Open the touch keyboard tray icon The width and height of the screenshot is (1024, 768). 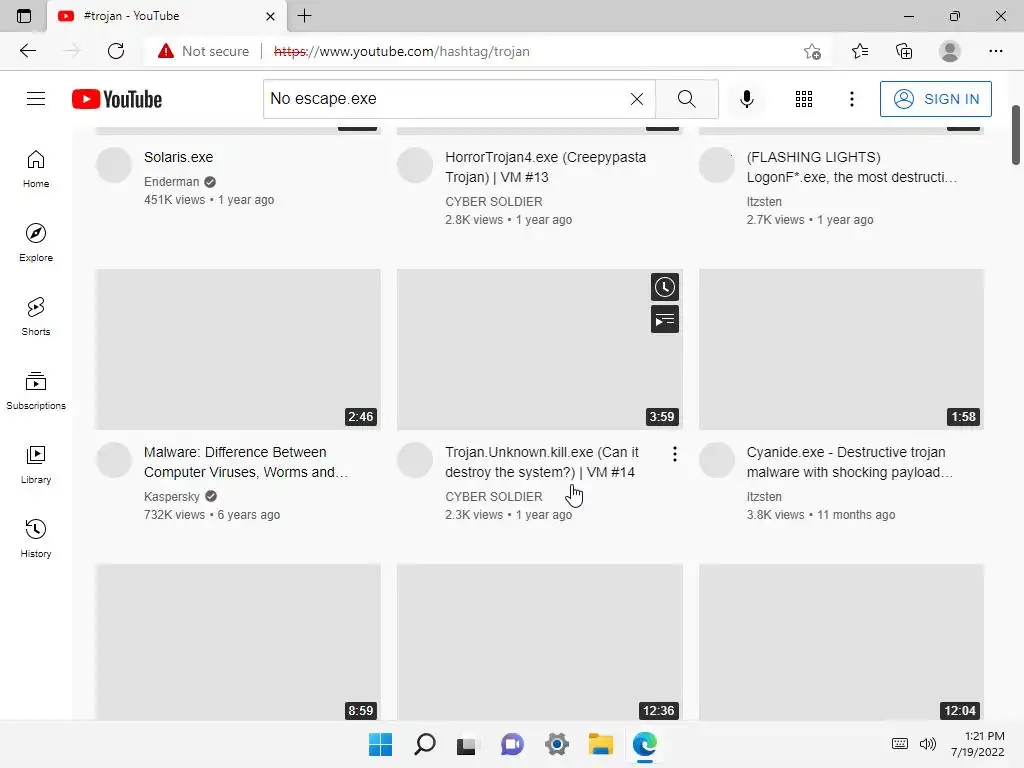899,744
